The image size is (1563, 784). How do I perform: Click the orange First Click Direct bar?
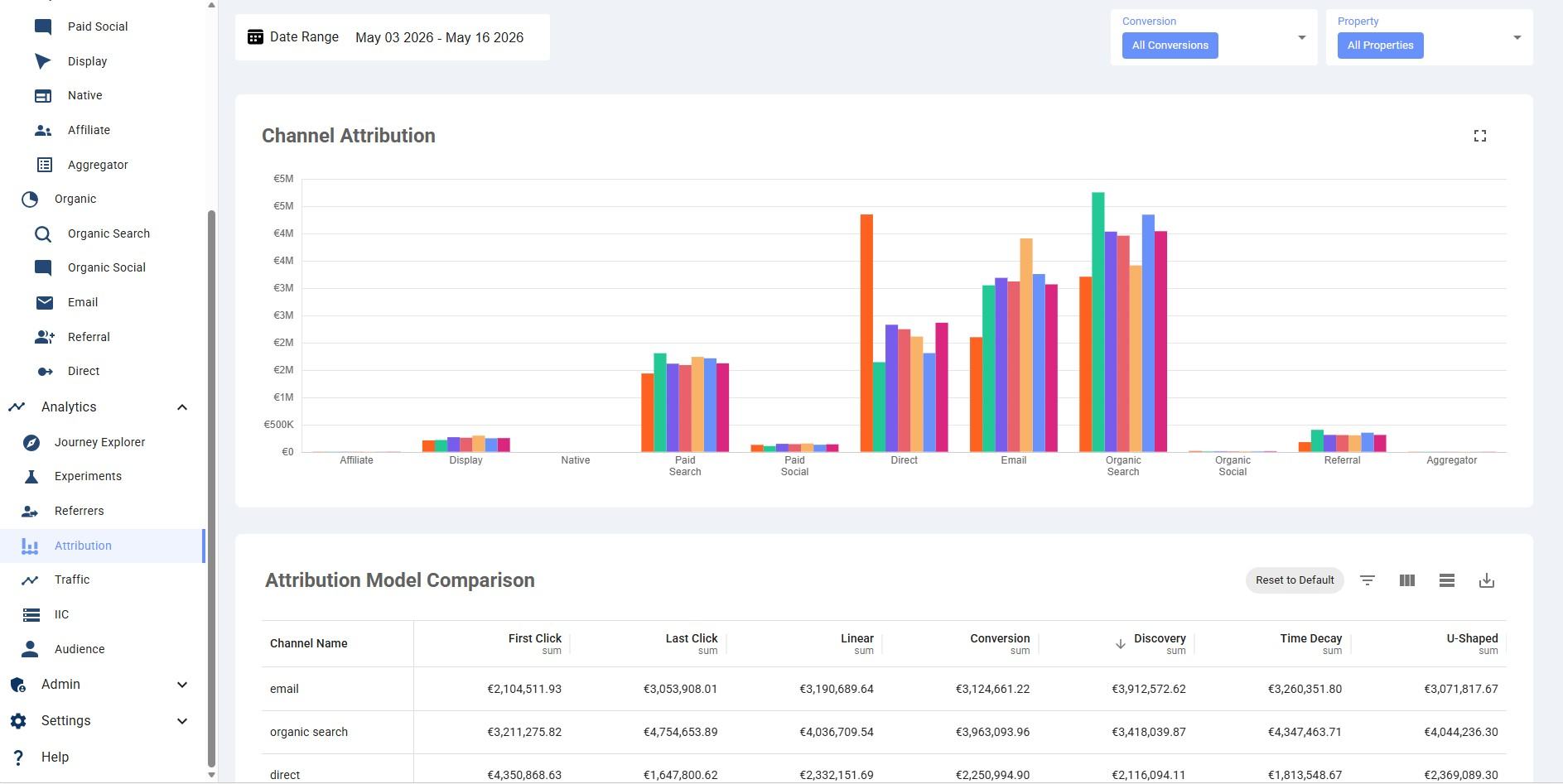866,334
